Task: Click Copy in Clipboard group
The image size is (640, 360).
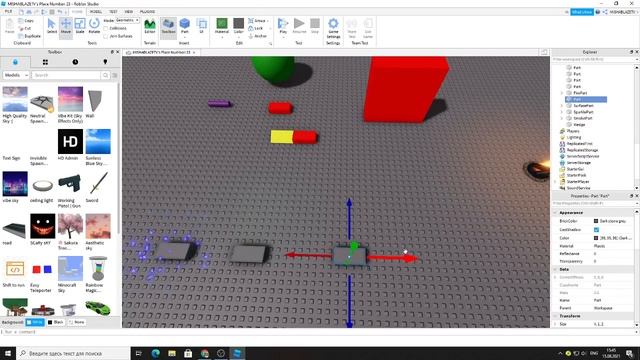Action: click(x=26, y=20)
